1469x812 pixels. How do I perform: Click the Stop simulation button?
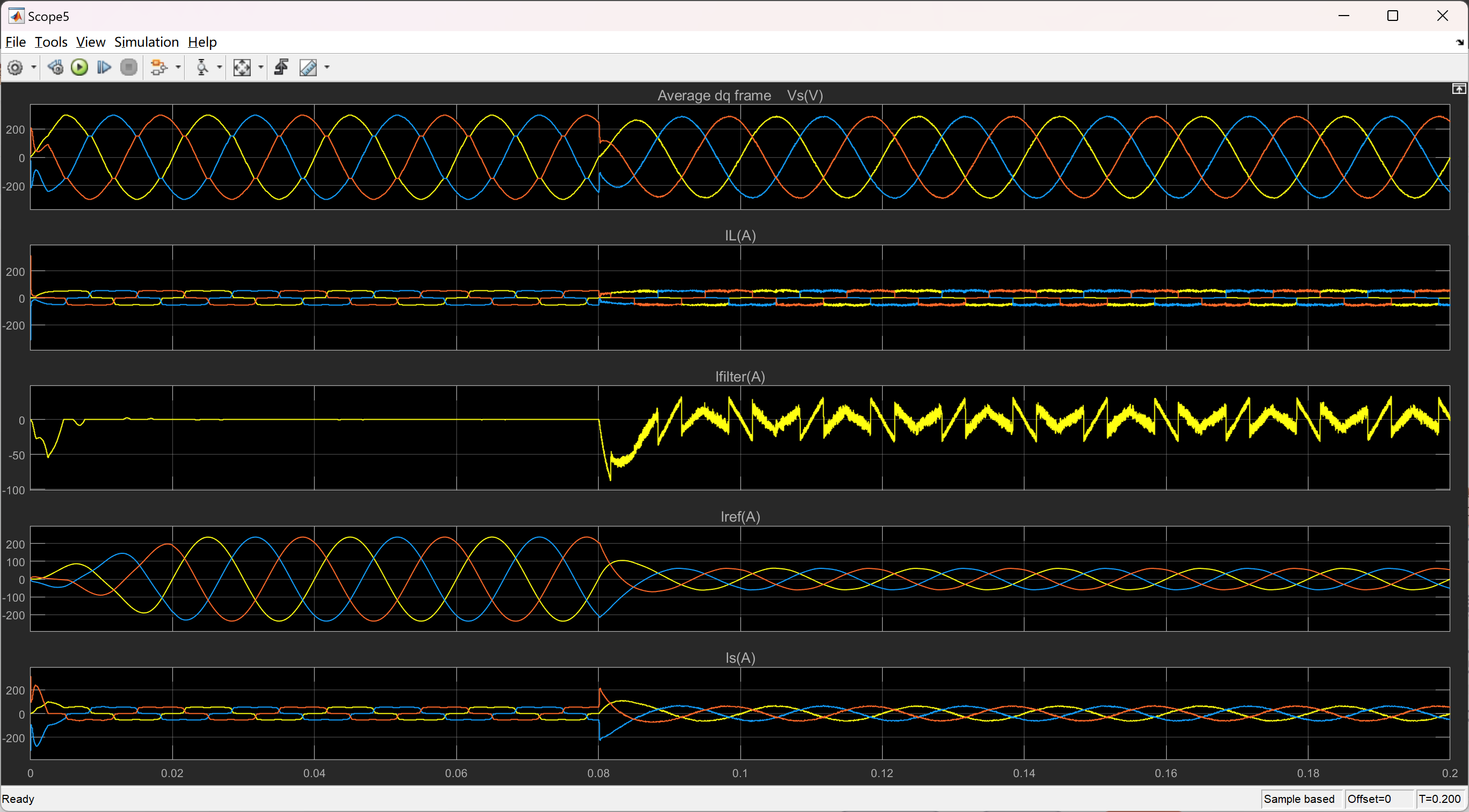(x=129, y=68)
